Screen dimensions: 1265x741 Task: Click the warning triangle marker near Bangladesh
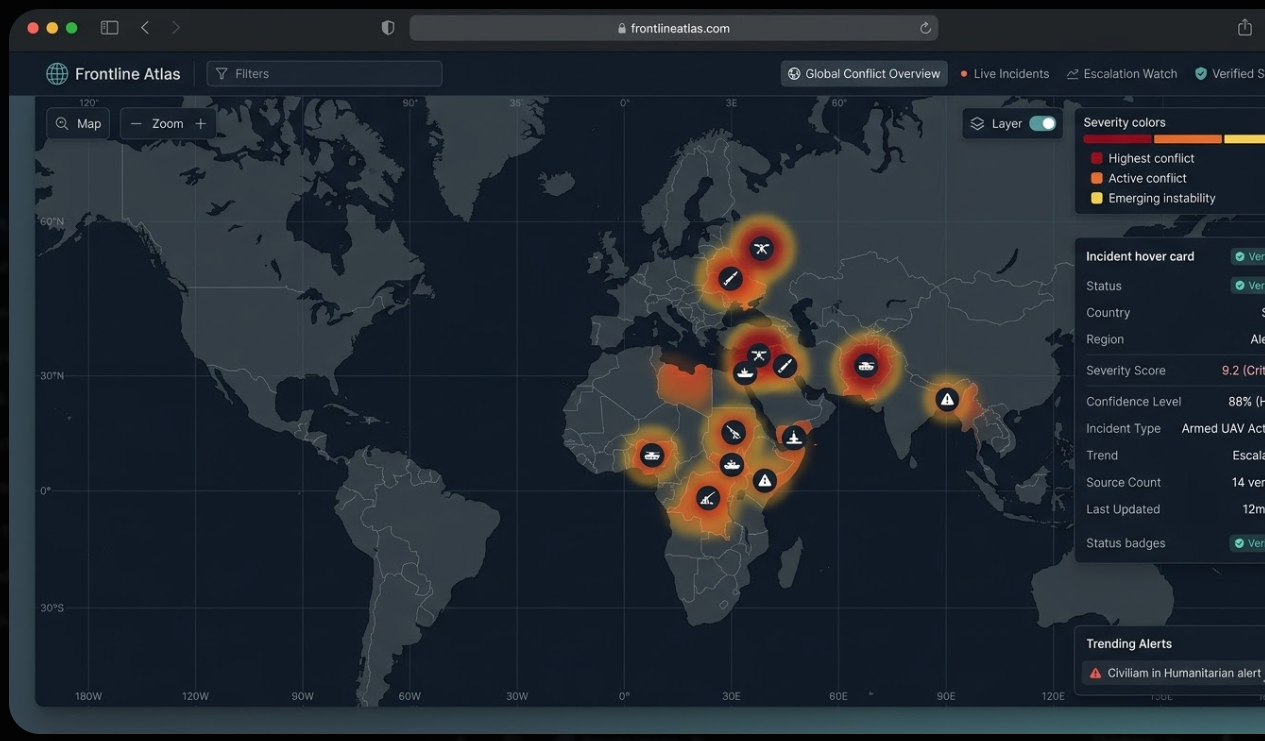click(x=947, y=400)
